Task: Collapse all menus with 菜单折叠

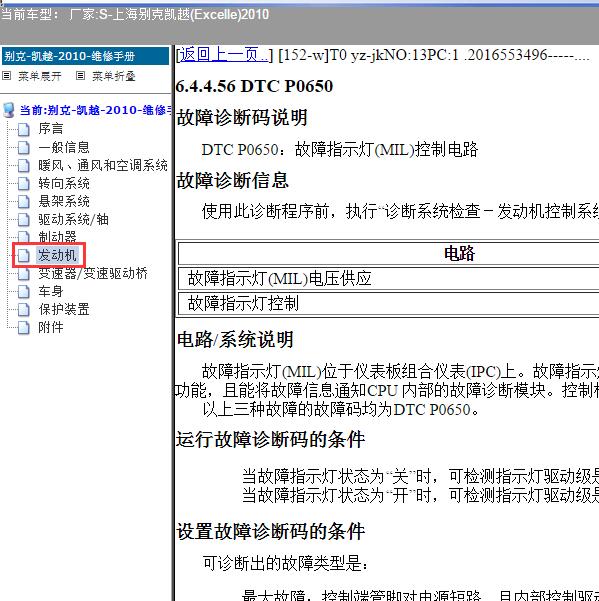Action: coord(114,76)
